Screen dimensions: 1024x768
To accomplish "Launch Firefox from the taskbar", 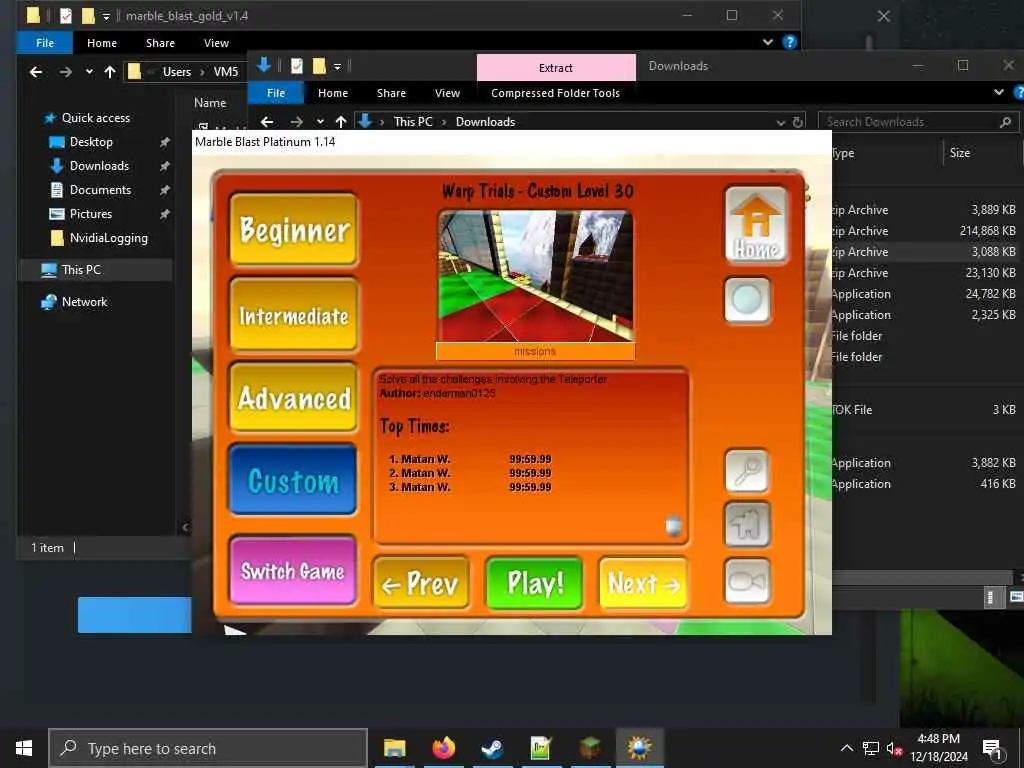I will click(443, 748).
